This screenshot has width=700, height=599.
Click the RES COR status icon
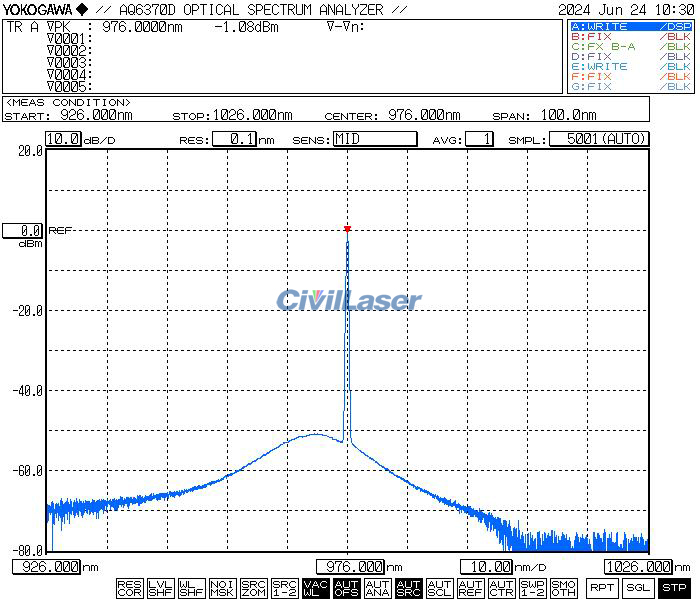[x=129, y=588]
